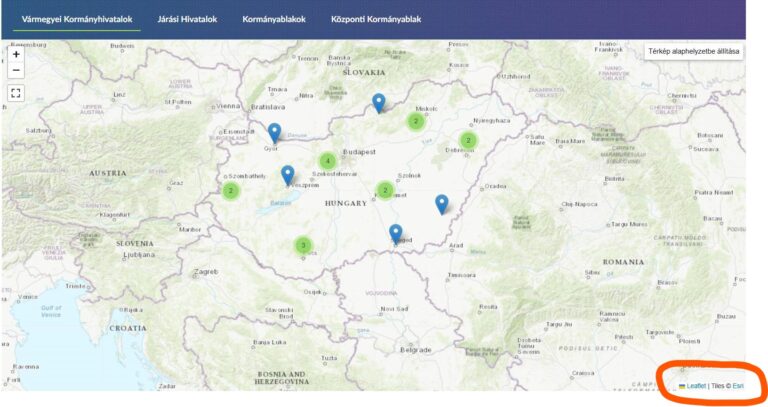Open the green cluster 2 near Szombathely
Viewport: 768px width, 407px height.
[x=231, y=191]
